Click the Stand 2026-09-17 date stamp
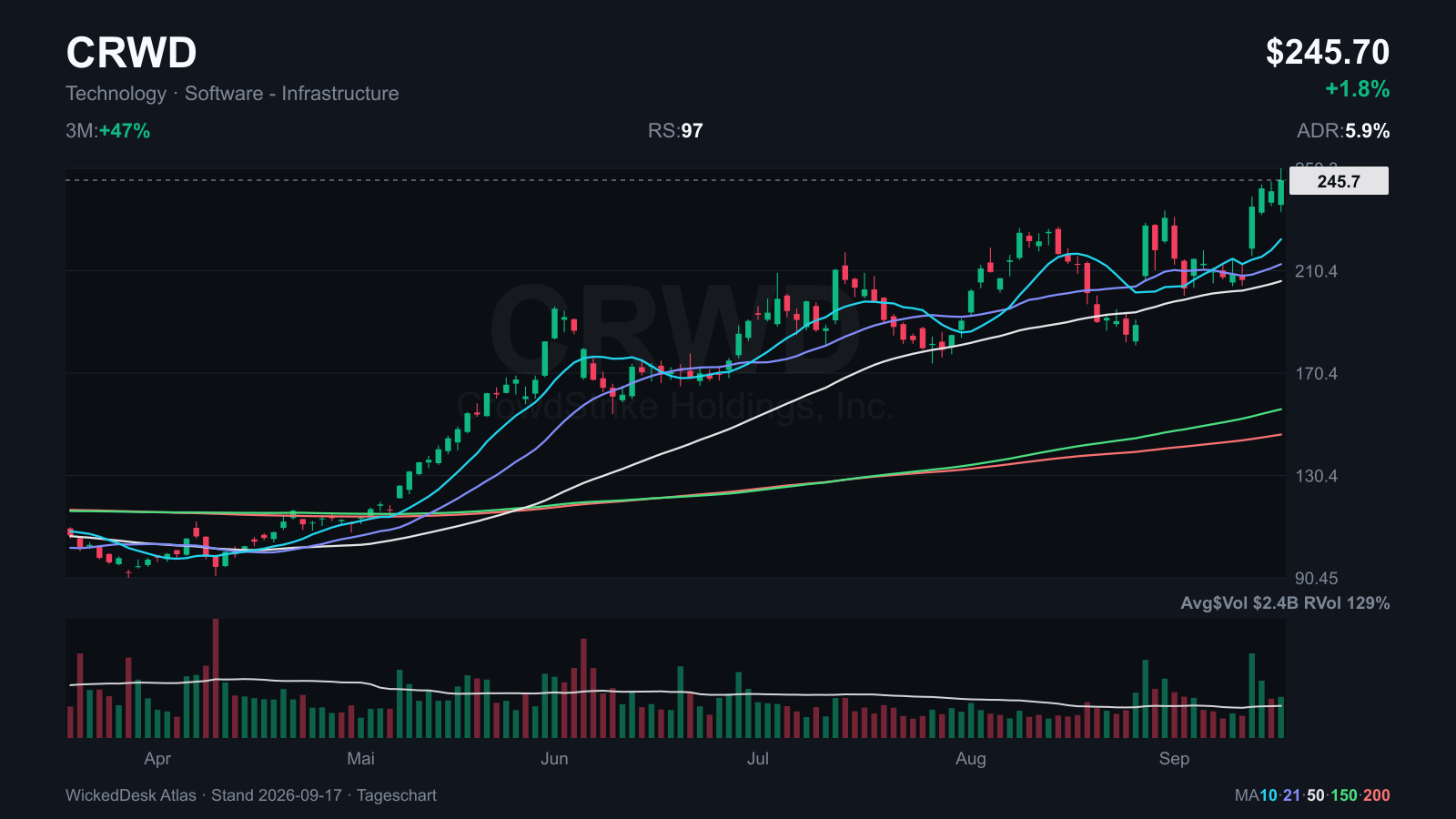The height and width of the screenshot is (819, 1456). (277, 795)
